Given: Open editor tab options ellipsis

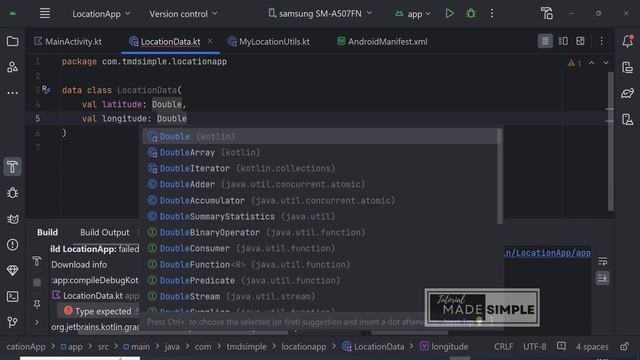Looking at the screenshot, I should click(602, 41).
